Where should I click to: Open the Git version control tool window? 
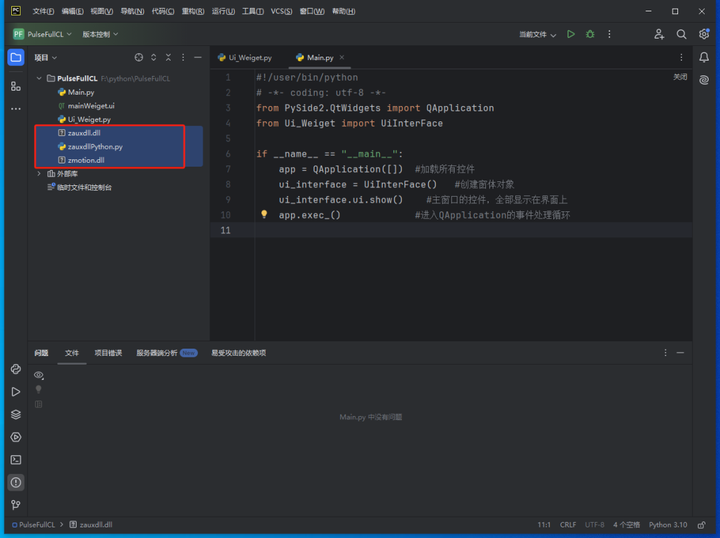coord(16,505)
